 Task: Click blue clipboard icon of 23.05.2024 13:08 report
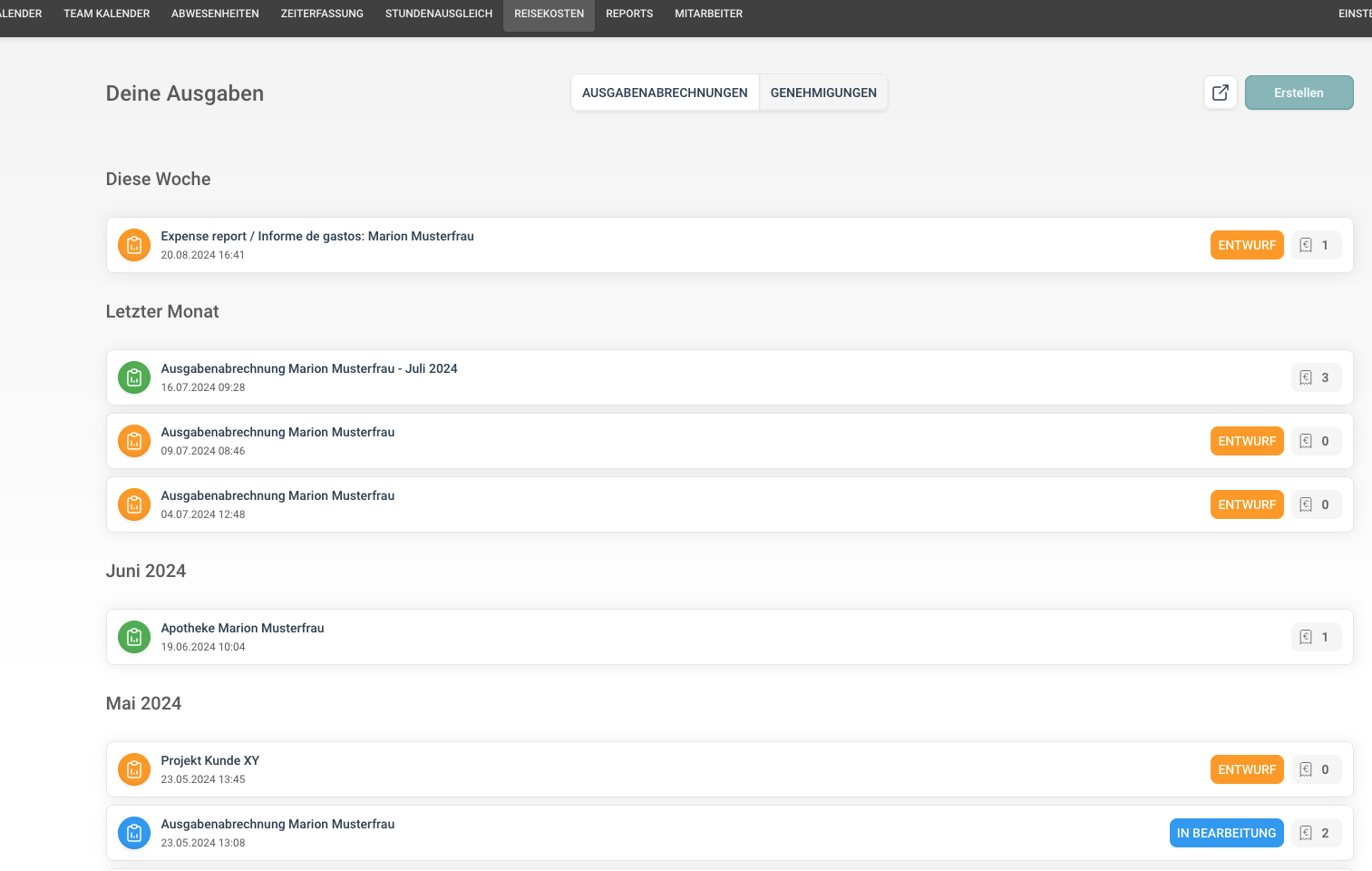click(134, 833)
